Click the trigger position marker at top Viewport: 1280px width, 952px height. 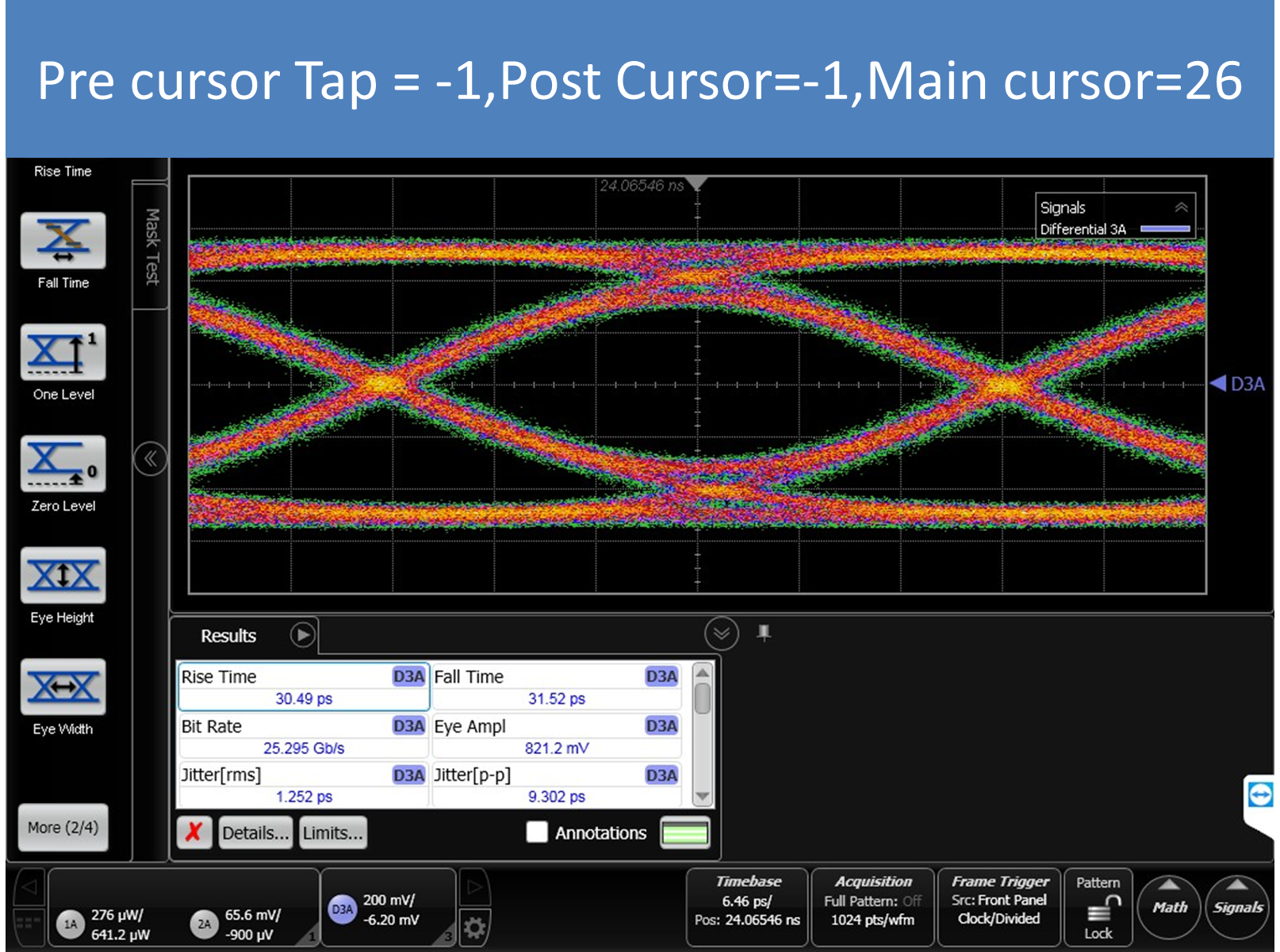[697, 184]
